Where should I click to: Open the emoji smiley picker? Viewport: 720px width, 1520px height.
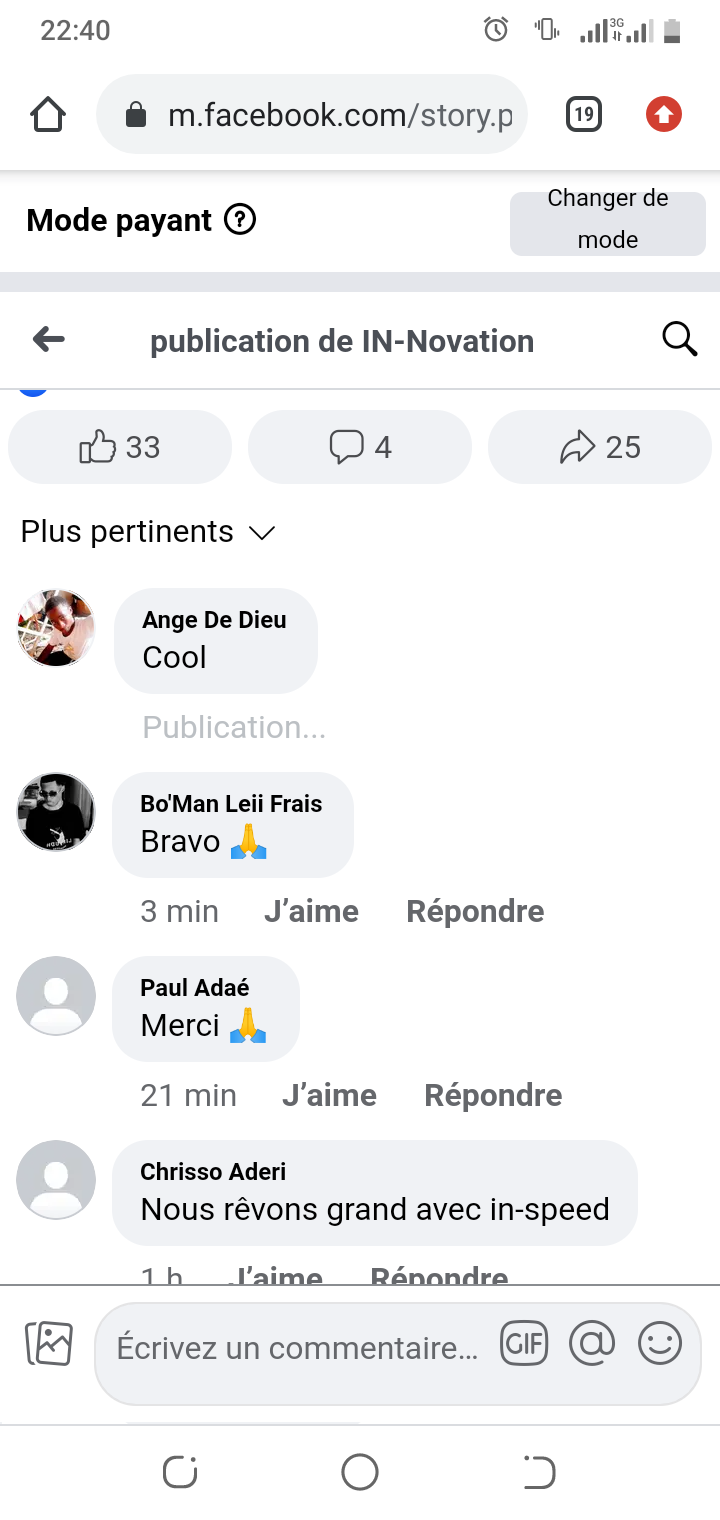(x=660, y=1343)
